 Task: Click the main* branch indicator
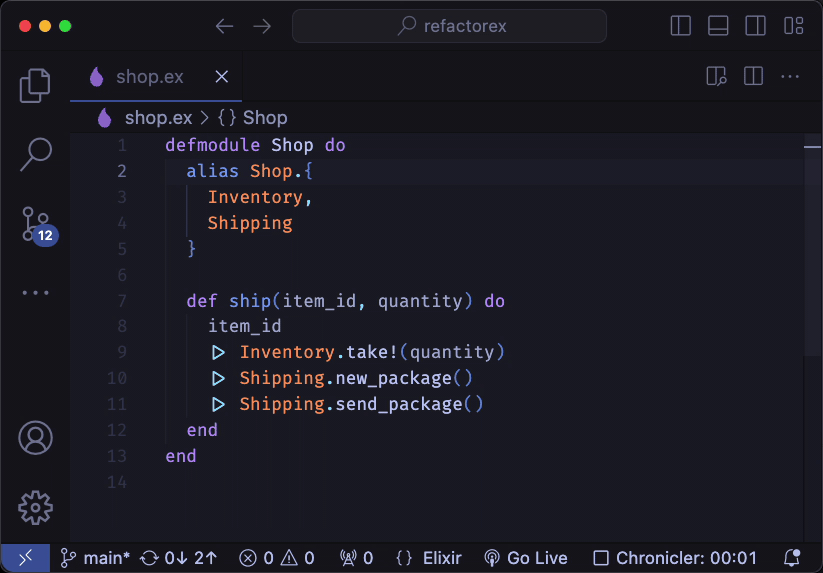click(95, 558)
